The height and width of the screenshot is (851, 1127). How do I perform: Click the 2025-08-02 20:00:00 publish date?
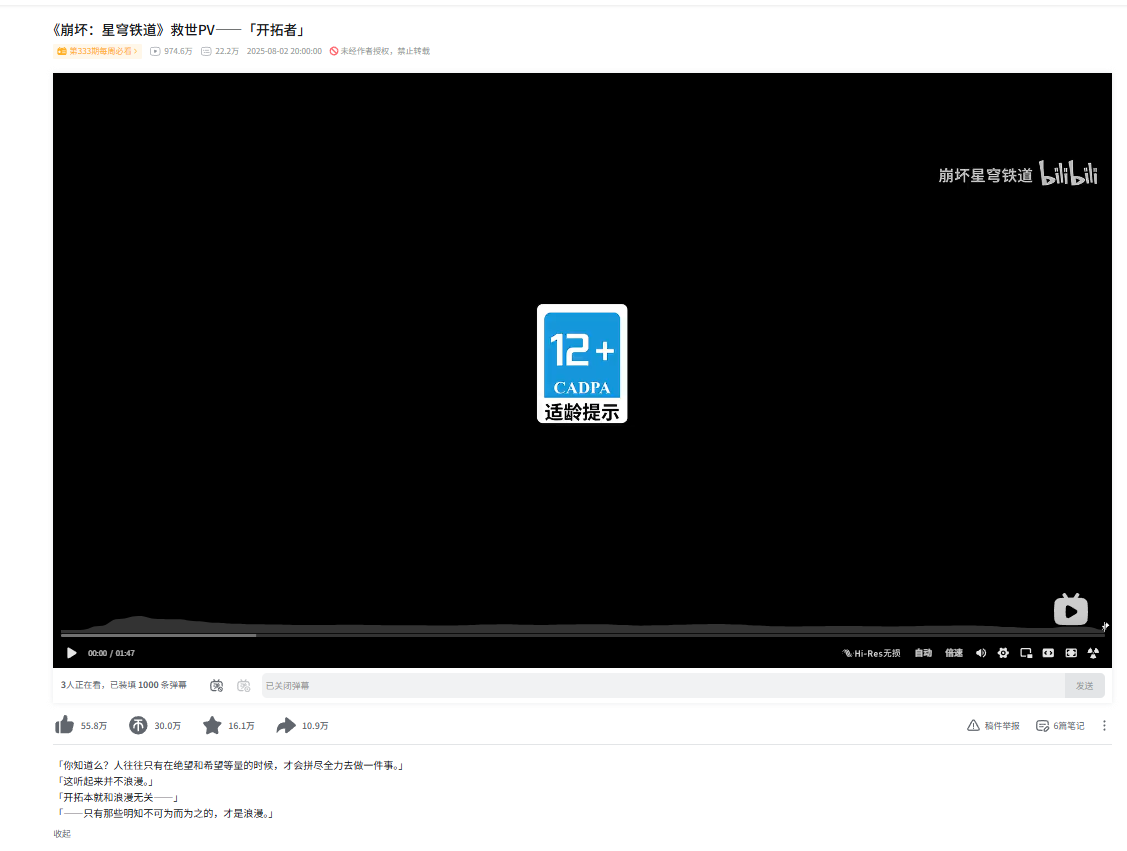[x=284, y=51]
